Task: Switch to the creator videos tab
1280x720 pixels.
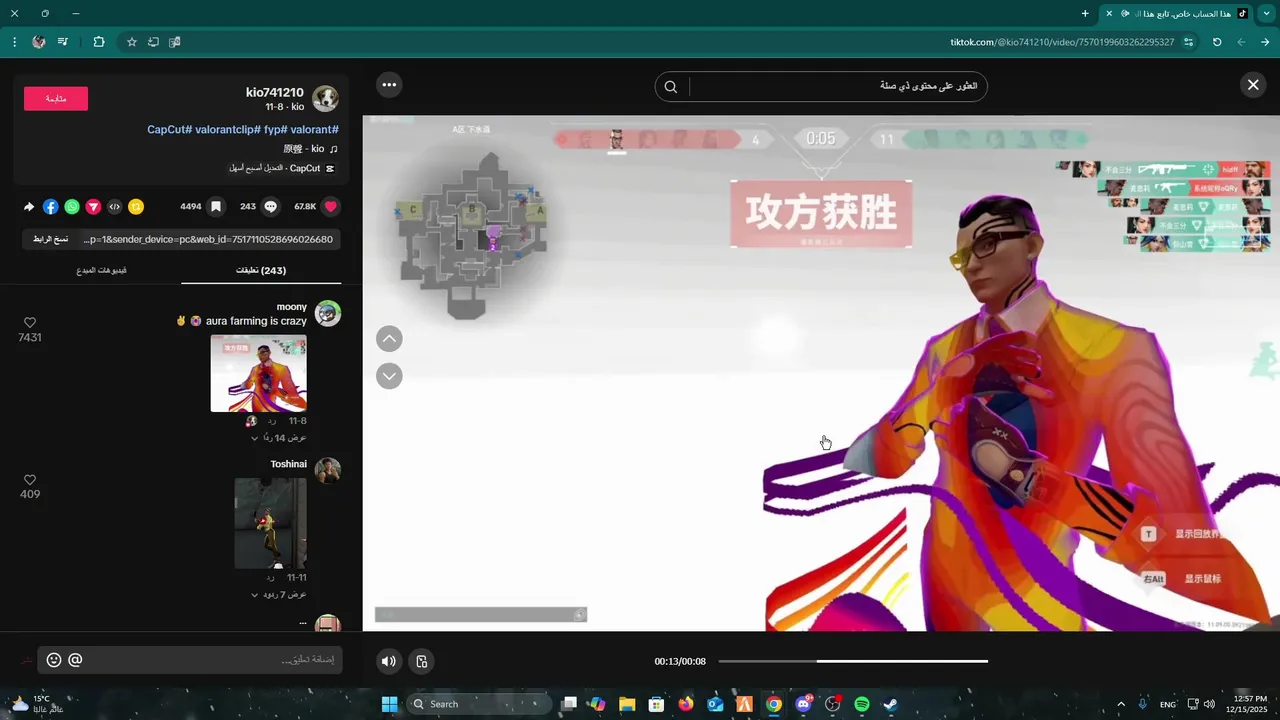Action: click(x=101, y=270)
